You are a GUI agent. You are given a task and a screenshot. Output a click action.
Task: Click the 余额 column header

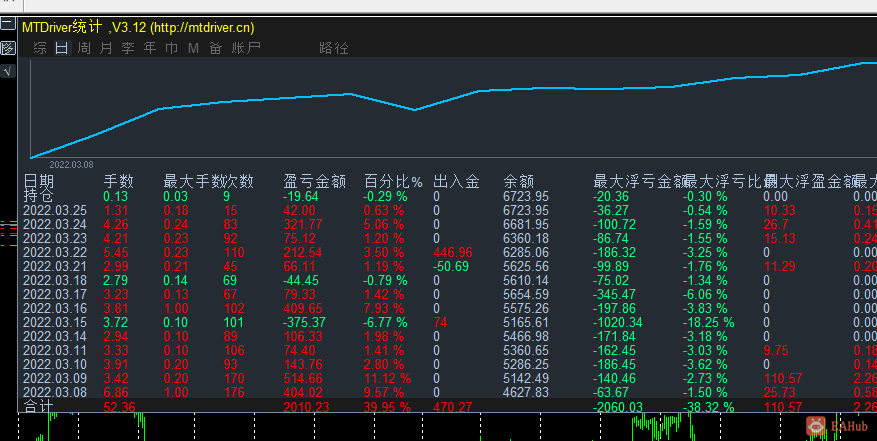(x=518, y=181)
